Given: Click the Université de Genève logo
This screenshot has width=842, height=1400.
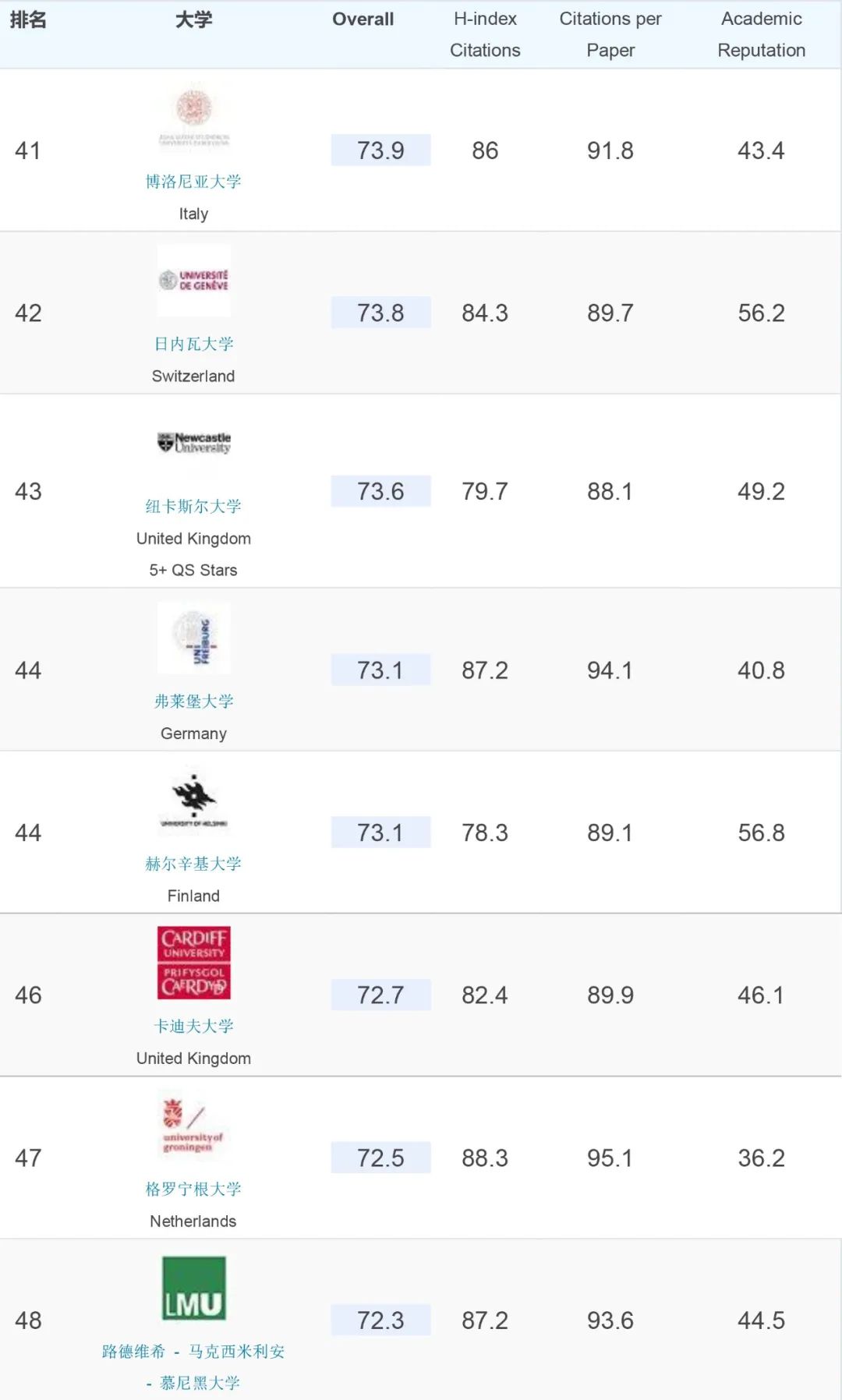Looking at the screenshot, I should coord(193,280).
